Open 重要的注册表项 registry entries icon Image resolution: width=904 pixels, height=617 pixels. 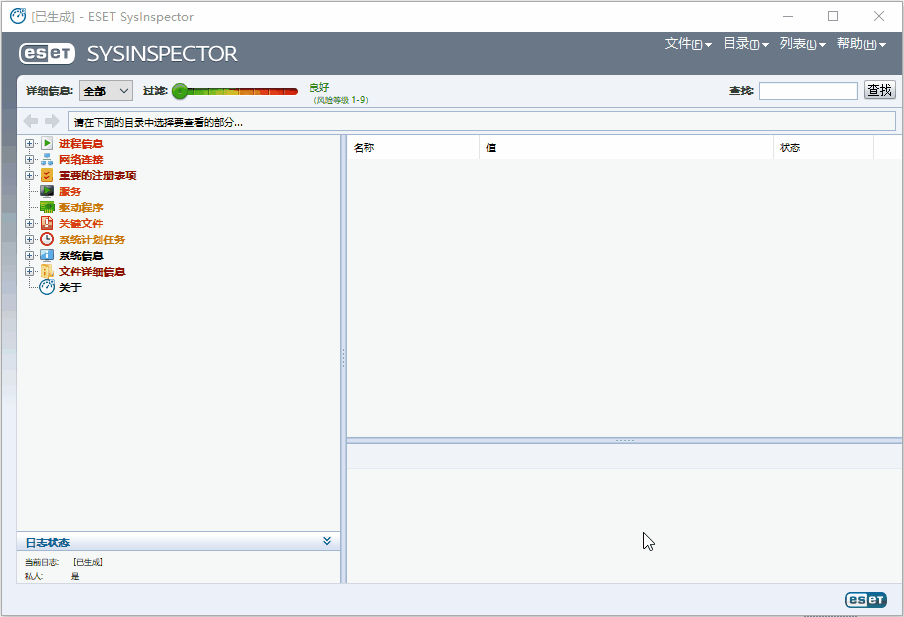[x=47, y=175]
